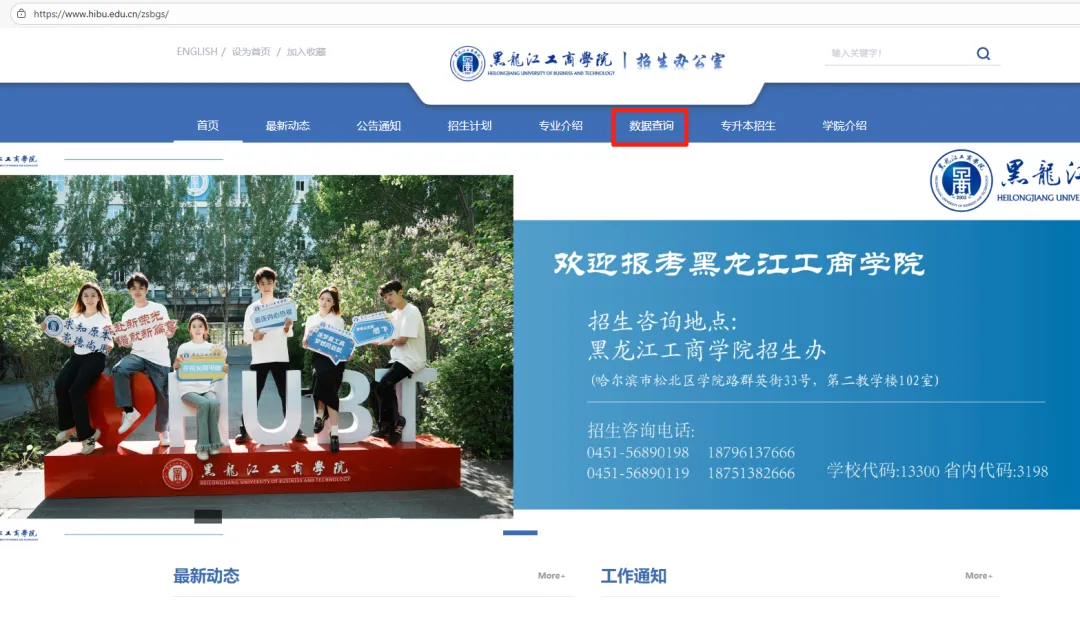Image resolution: width=1080 pixels, height=620 pixels.
Task: Open the 数据查询 menu item
Action: coord(651,126)
